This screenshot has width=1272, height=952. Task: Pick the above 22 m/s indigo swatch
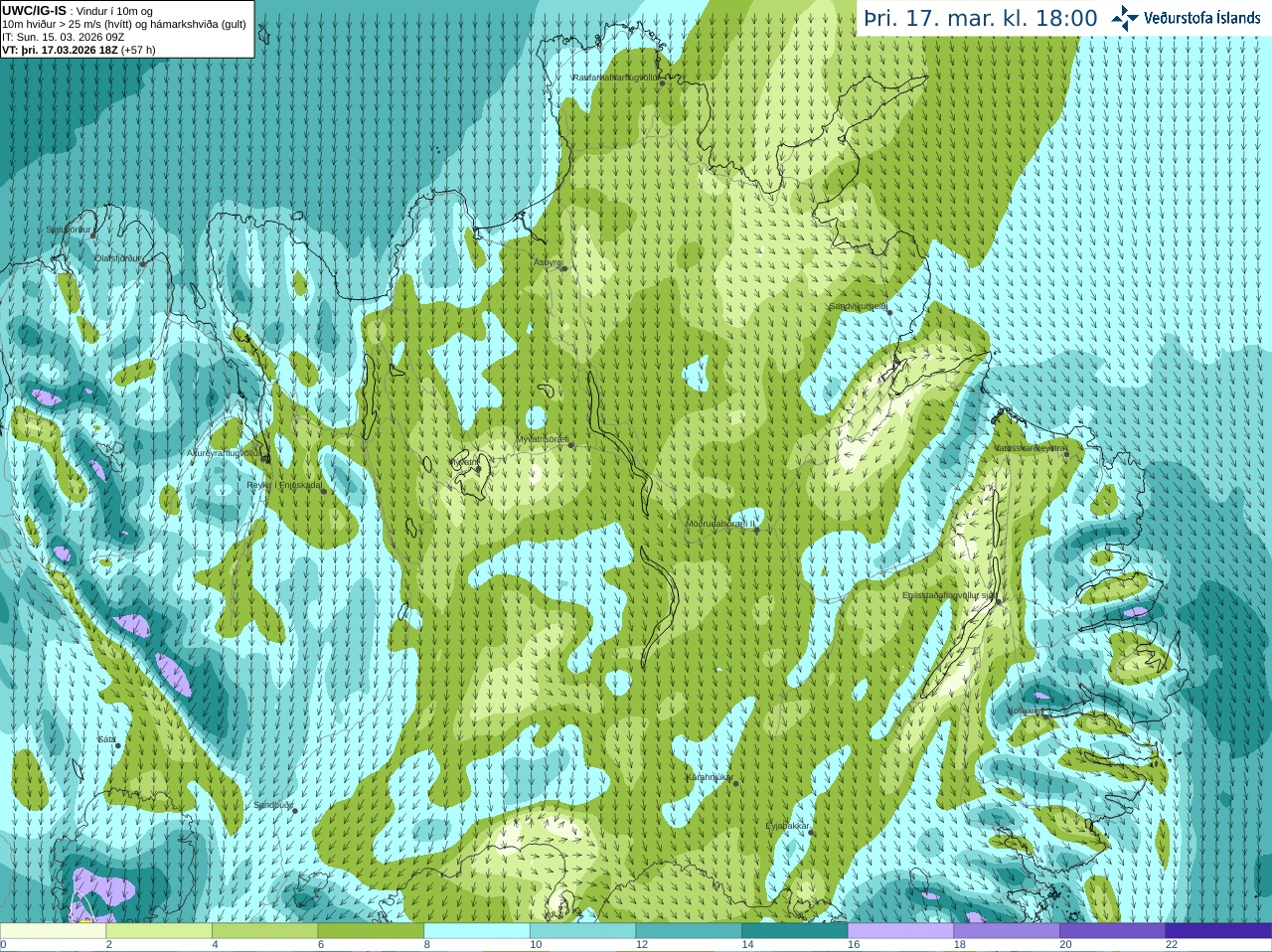pos(1219,931)
